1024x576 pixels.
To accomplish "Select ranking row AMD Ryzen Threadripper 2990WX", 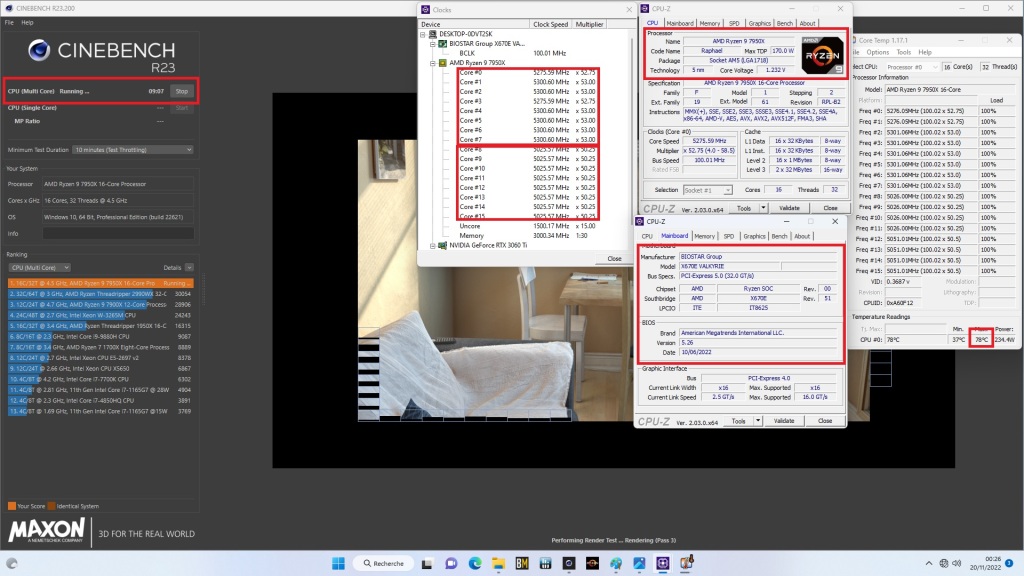I will [101, 294].
